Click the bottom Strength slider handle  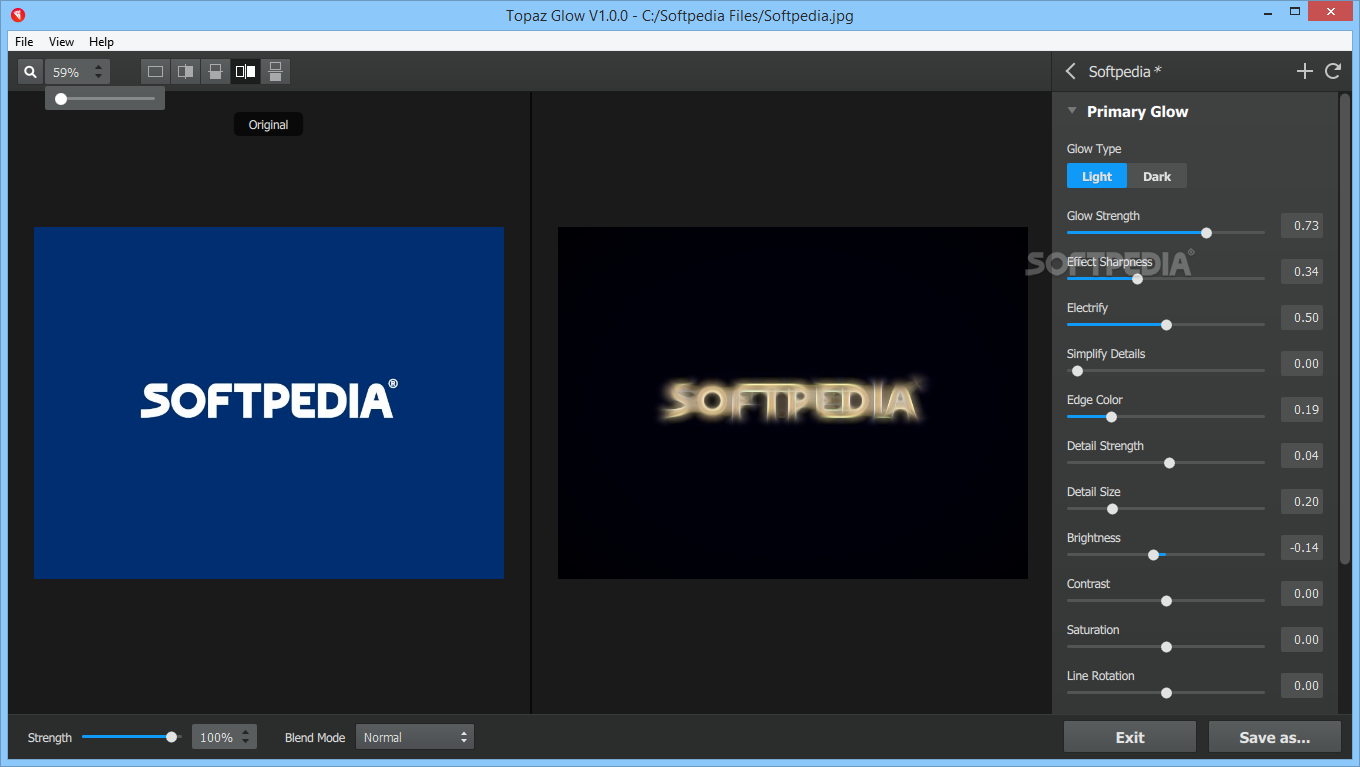[171, 737]
